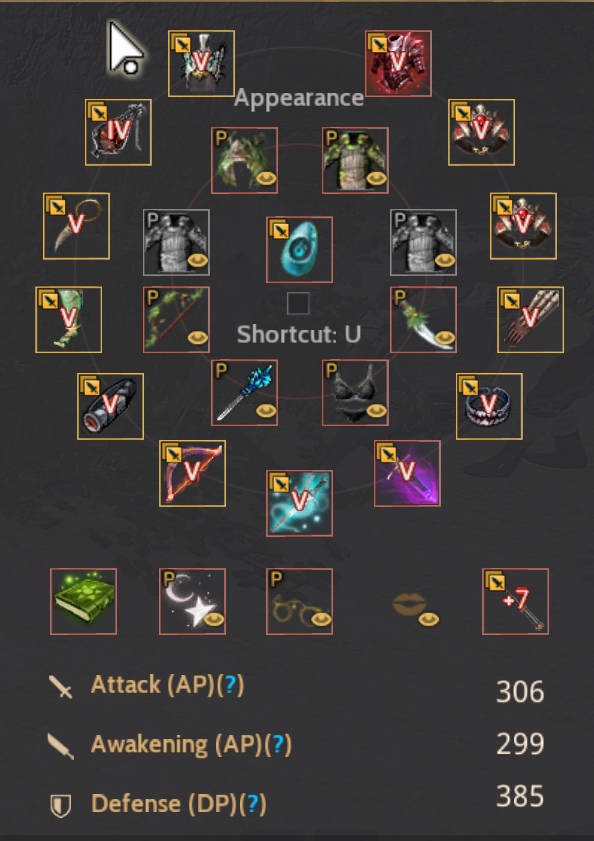The height and width of the screenshot is (841, 594).
Task: Click the red chest armor slot
Action: pyautogui.click(x=398, y=63)
